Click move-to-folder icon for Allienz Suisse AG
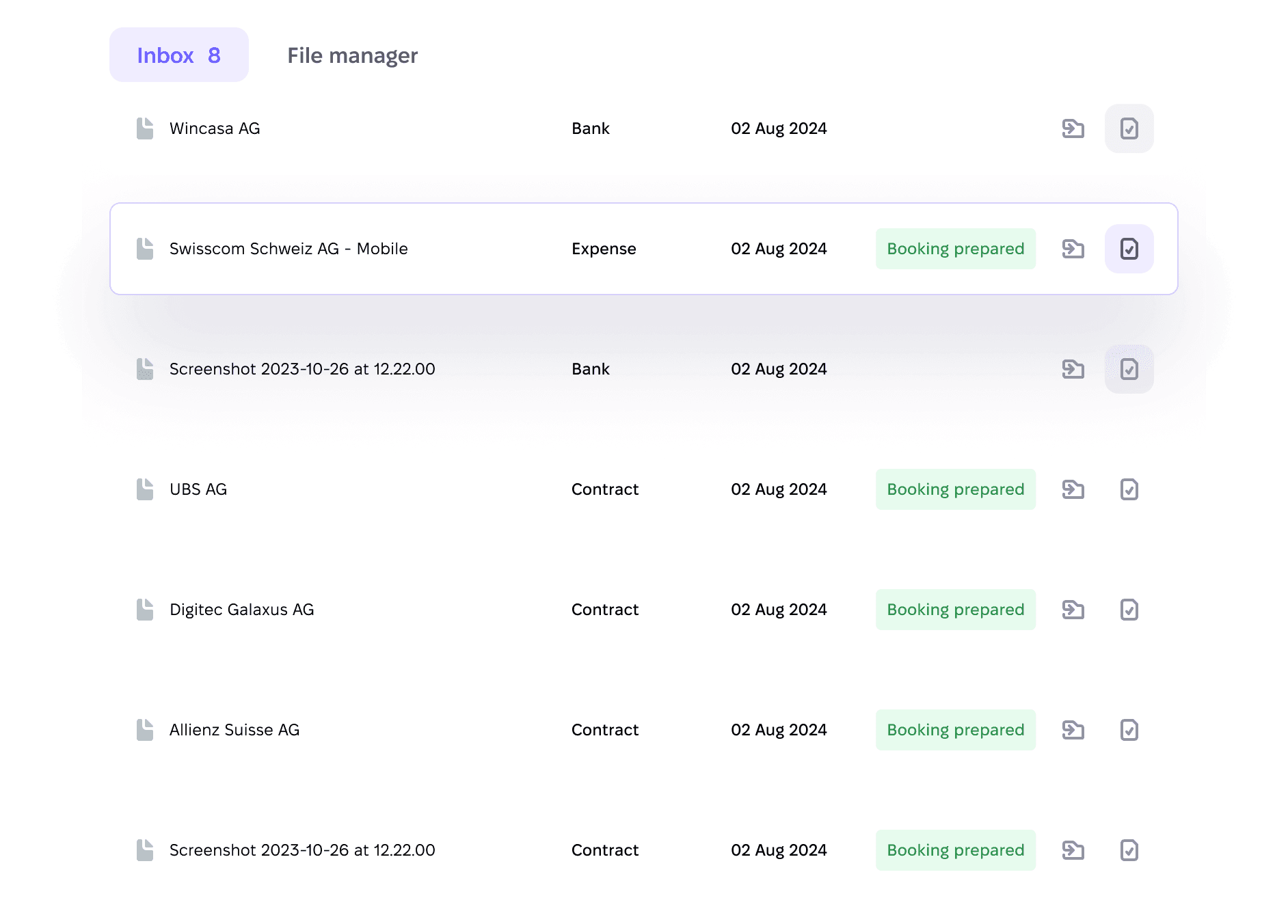The image size is (1288, 924). pyautogui.click(x=1073, y=730)
